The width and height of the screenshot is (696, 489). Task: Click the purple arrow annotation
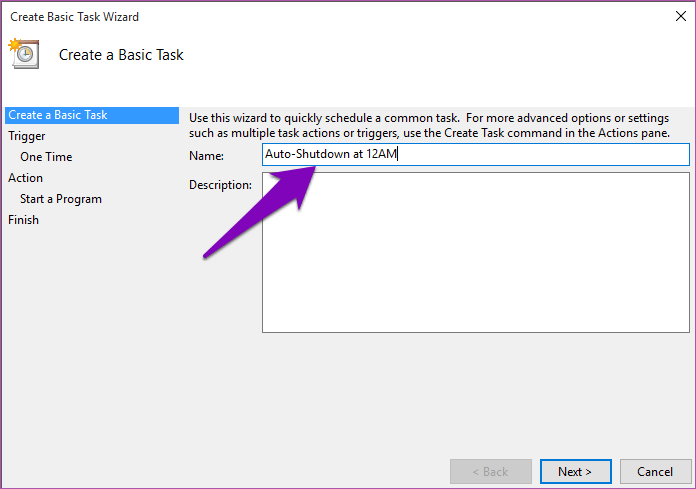(260, 211)
